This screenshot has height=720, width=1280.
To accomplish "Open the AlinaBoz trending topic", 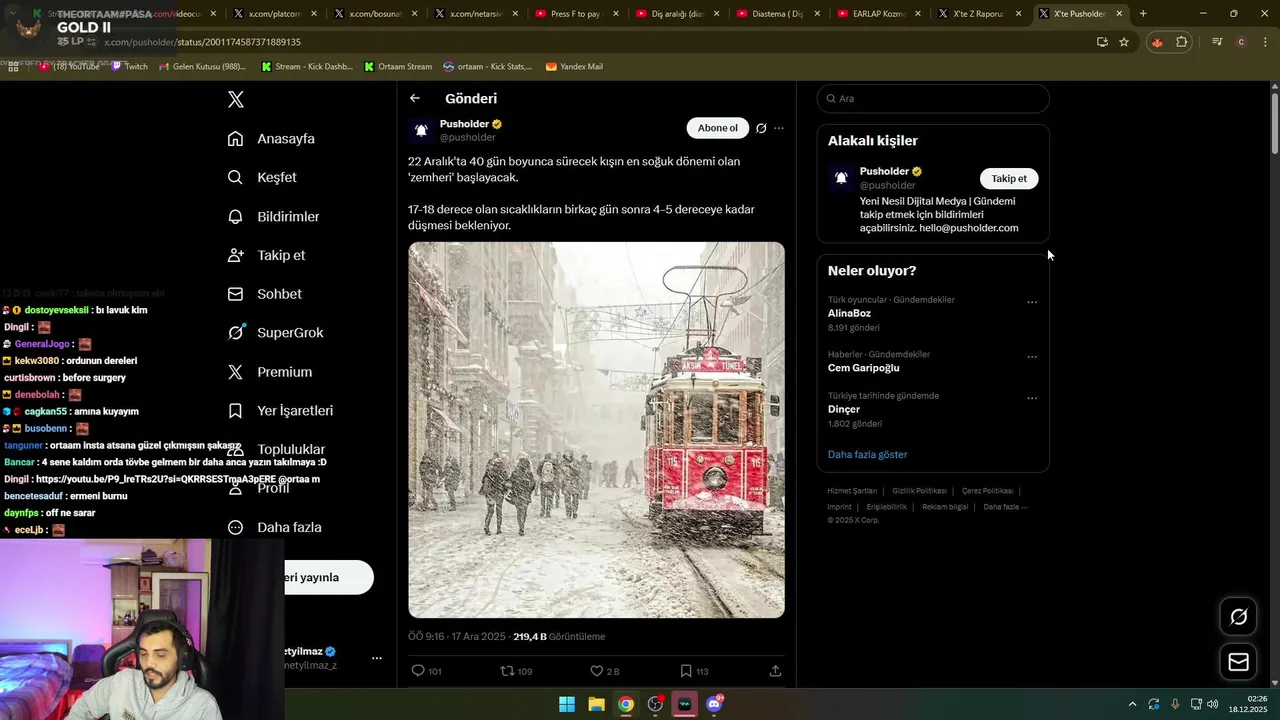I will coord(849,314).
